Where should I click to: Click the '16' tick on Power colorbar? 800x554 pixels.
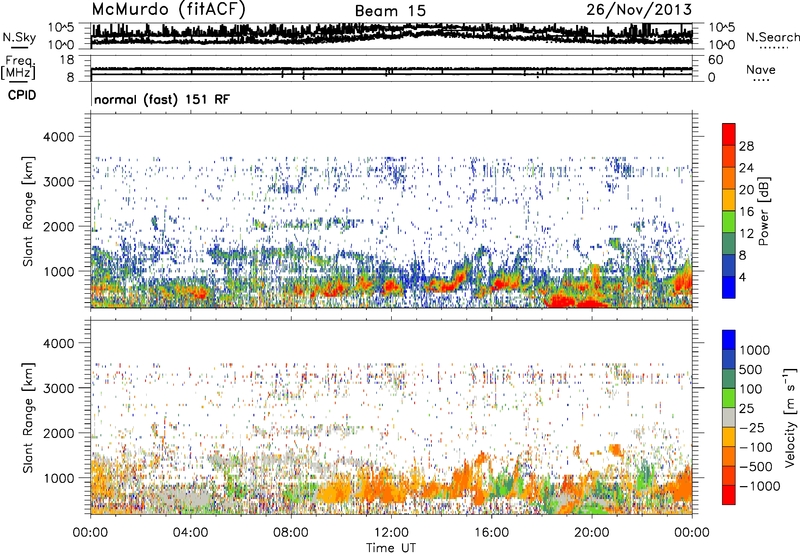click(x=746, y=212)
